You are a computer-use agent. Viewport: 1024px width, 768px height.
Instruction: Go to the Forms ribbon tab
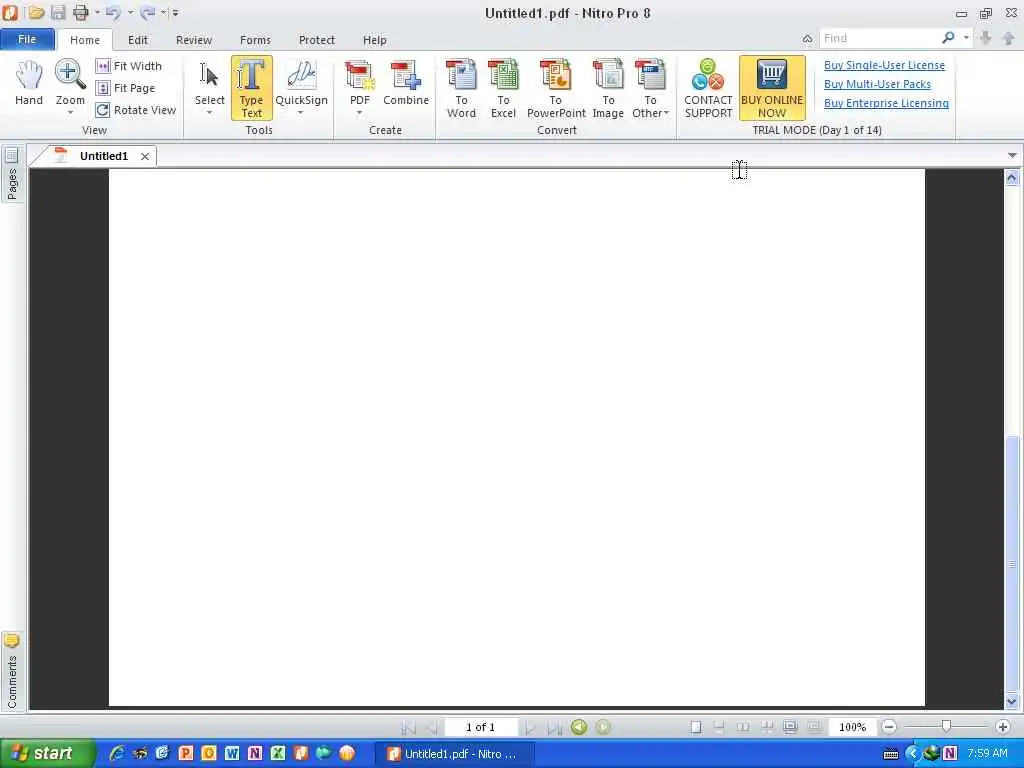point(255,40)
